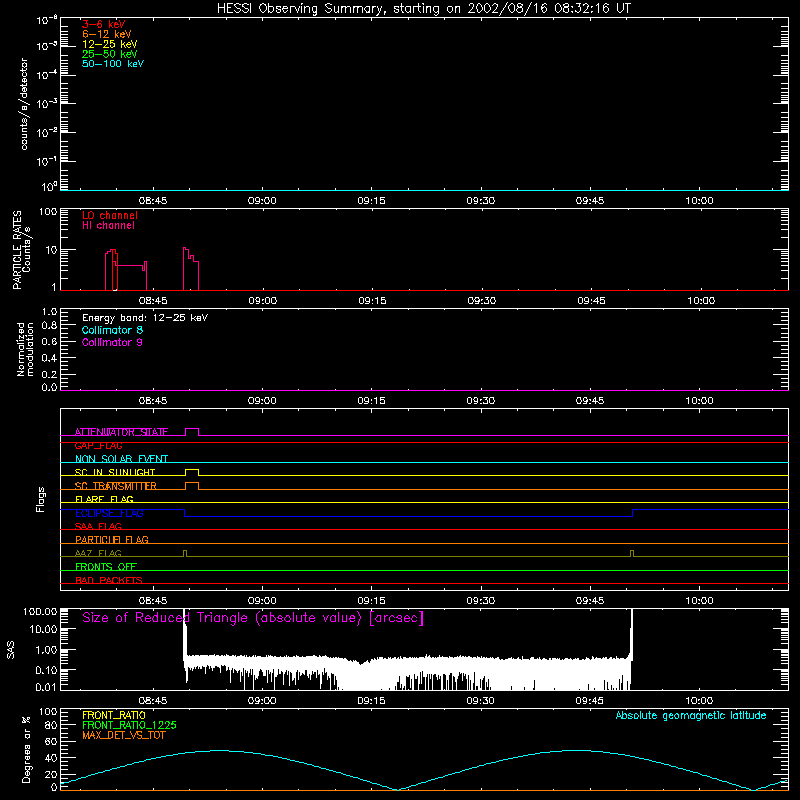The width and height of the screenshot is (800, 800).
Task: Click the HESSI Observing Summary title text
Action: [x=423, y=9]
